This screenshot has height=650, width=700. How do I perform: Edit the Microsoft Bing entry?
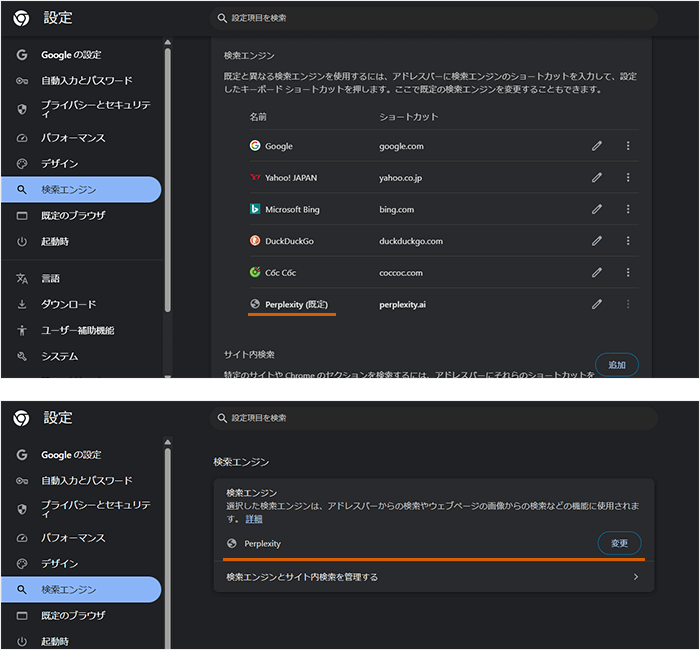pos(597,209)
